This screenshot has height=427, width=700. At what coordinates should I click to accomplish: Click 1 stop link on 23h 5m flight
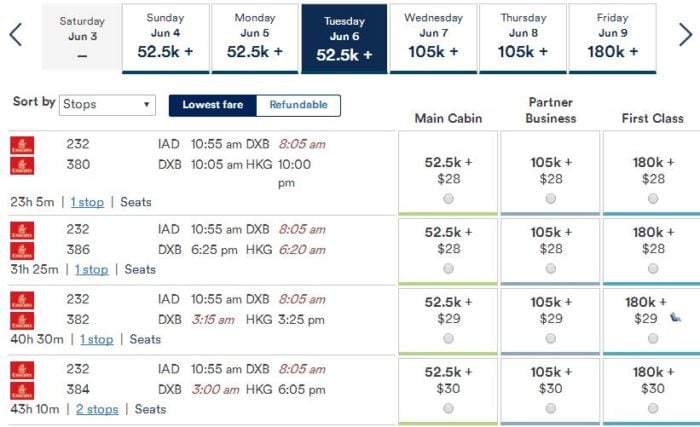[87, 202]
